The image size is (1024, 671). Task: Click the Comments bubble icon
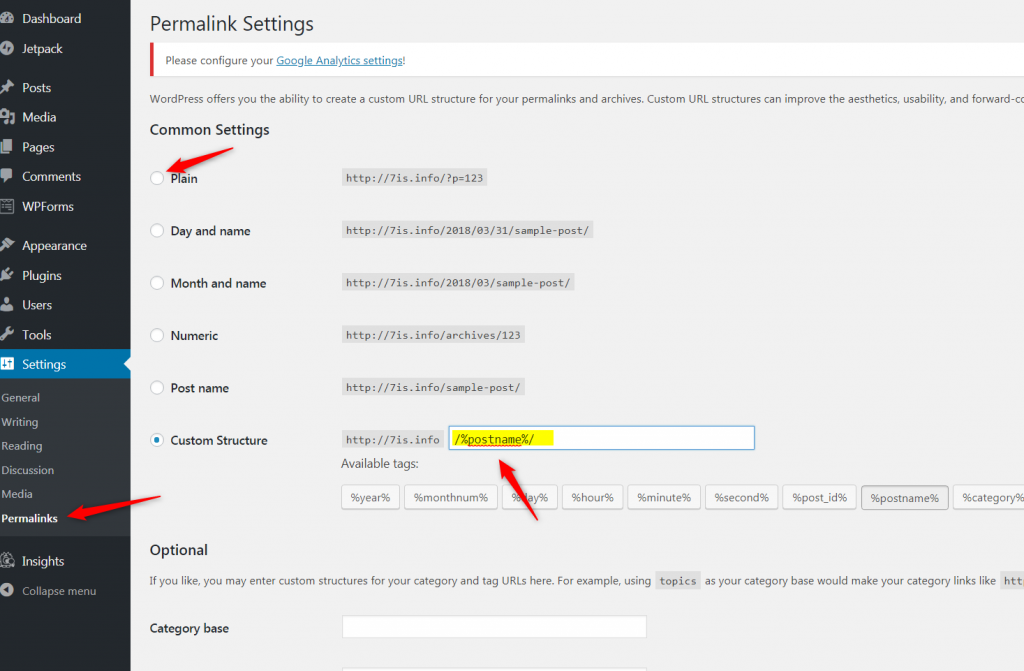[x=7, y=176]
